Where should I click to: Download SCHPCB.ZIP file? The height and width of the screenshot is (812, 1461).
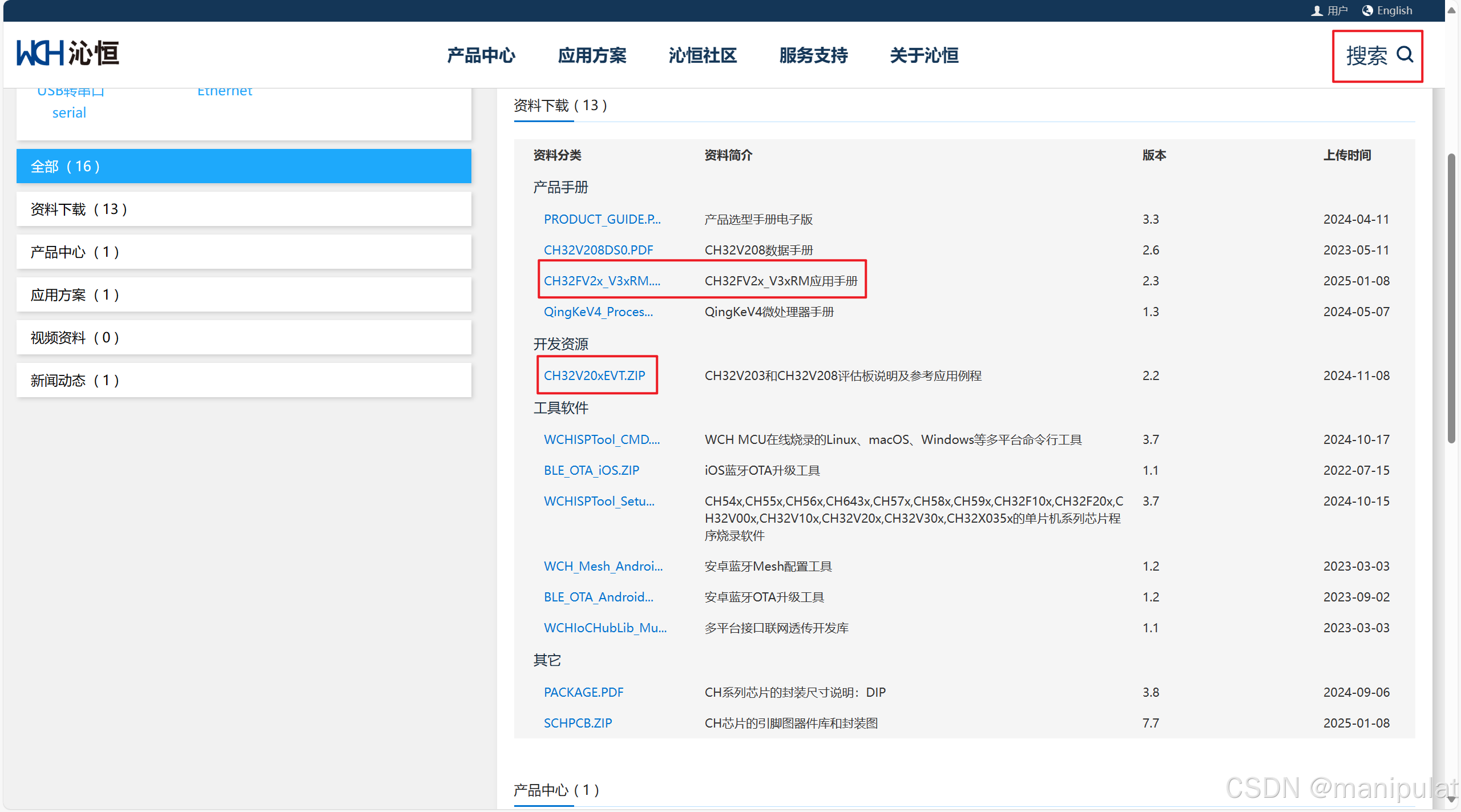pyautogui.click(x=578, y=723)
